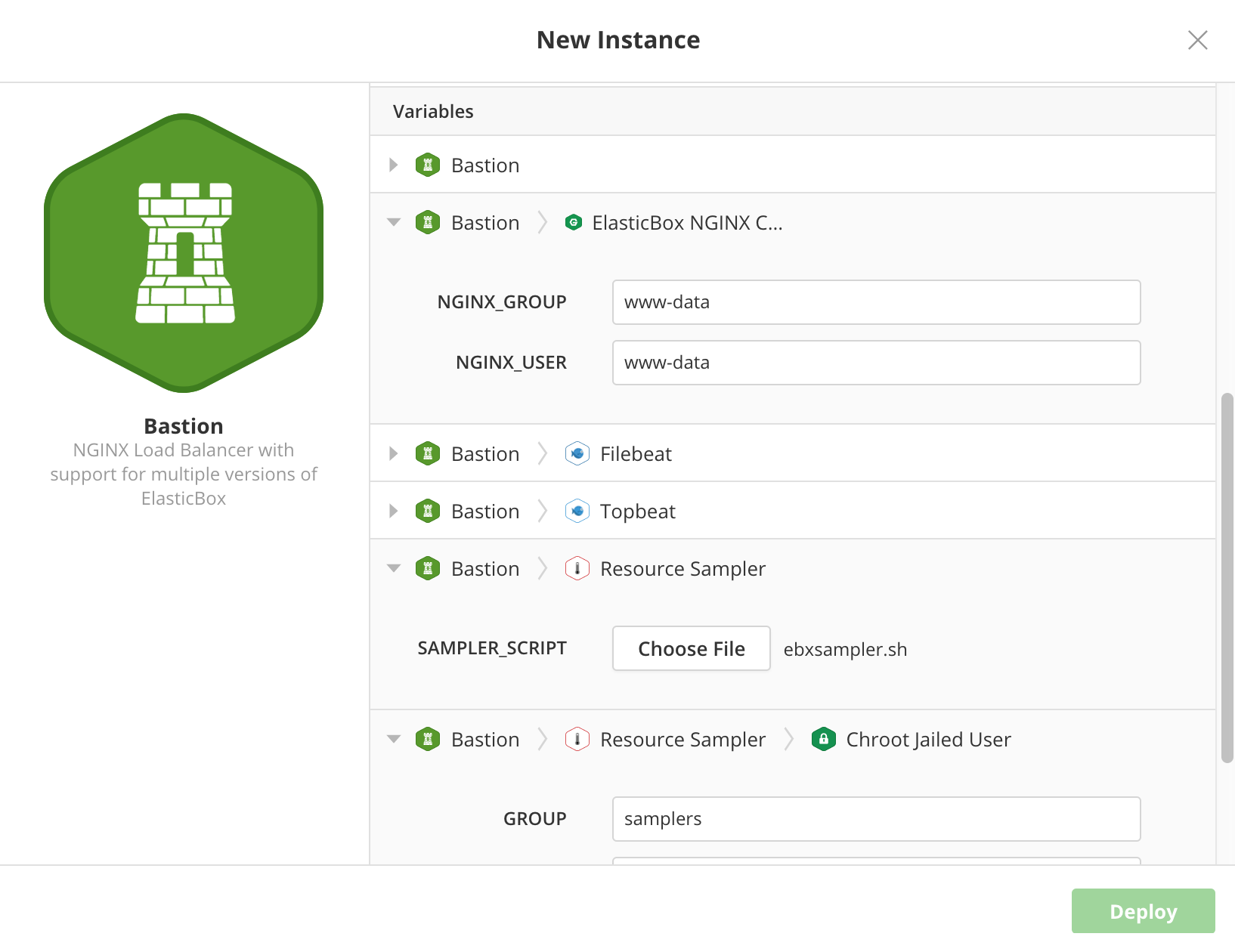This screenshot has width=1235, height=952.
Task: Click the Deploy button
Action: pyautogui.click(x=1144, y=911)
